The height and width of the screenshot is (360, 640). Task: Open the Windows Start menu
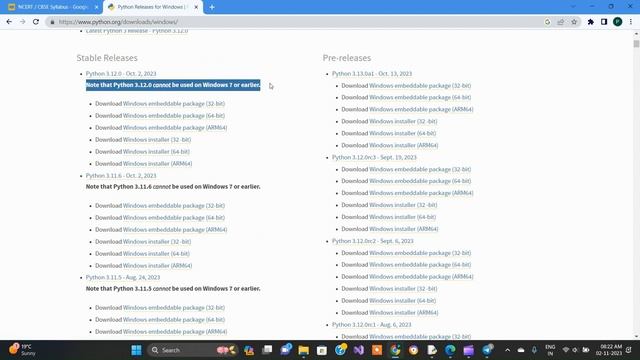(136, 350)
